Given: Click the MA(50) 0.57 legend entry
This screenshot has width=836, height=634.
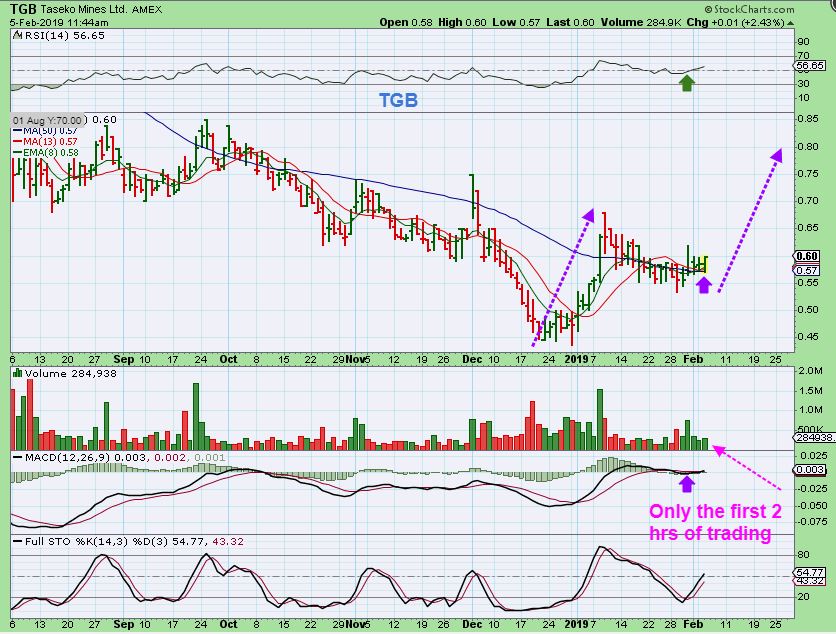Looking at the screenshot, I should (x=45, y=131).
